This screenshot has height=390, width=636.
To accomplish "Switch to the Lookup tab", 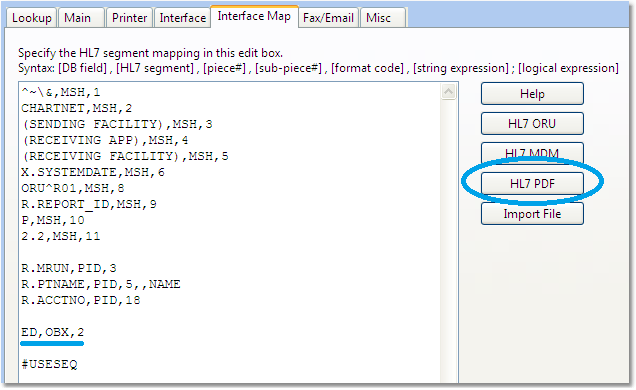I will coord(31,18).
